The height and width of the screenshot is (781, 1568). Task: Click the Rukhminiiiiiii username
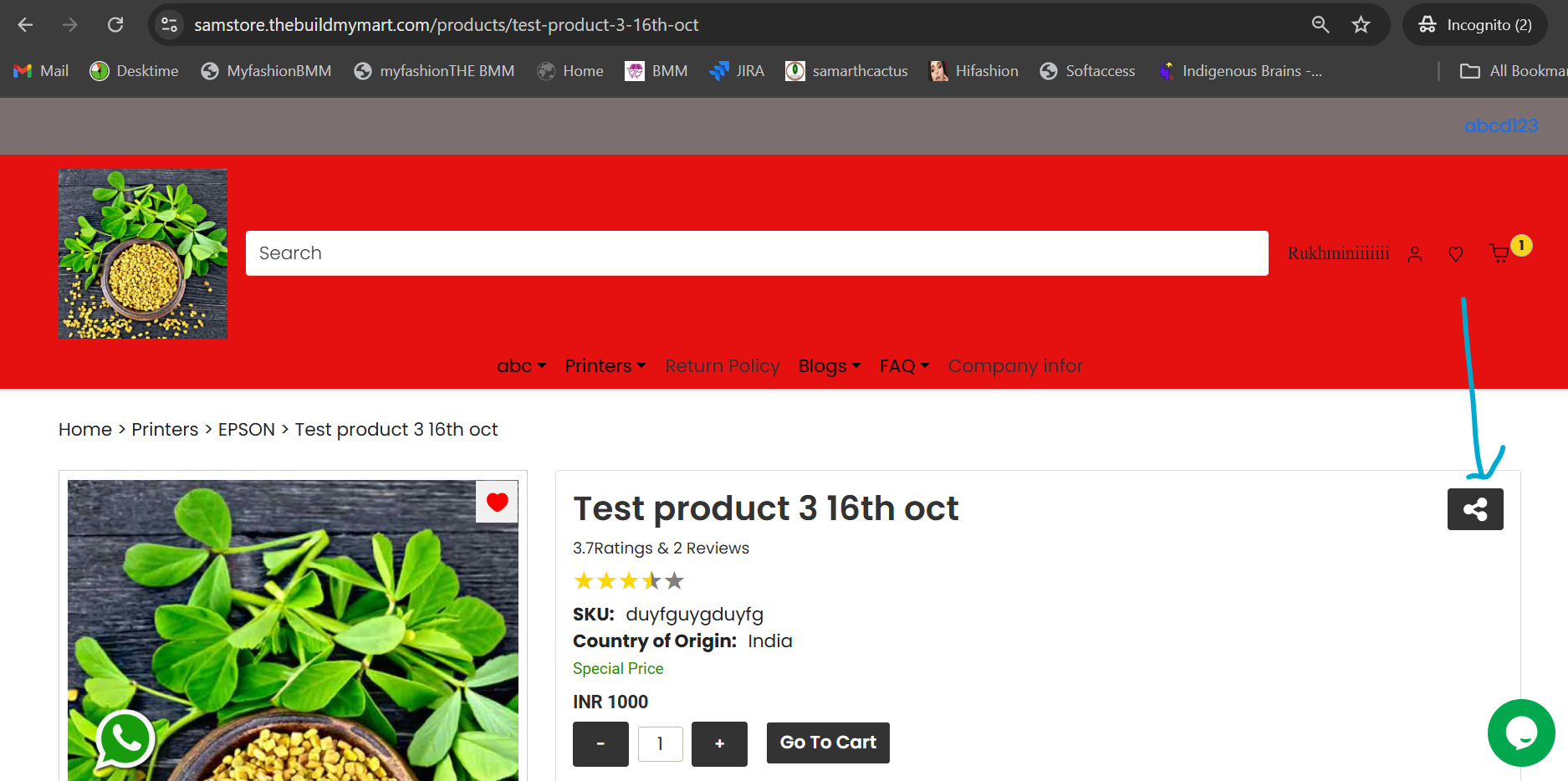(x=1338, y=253)
